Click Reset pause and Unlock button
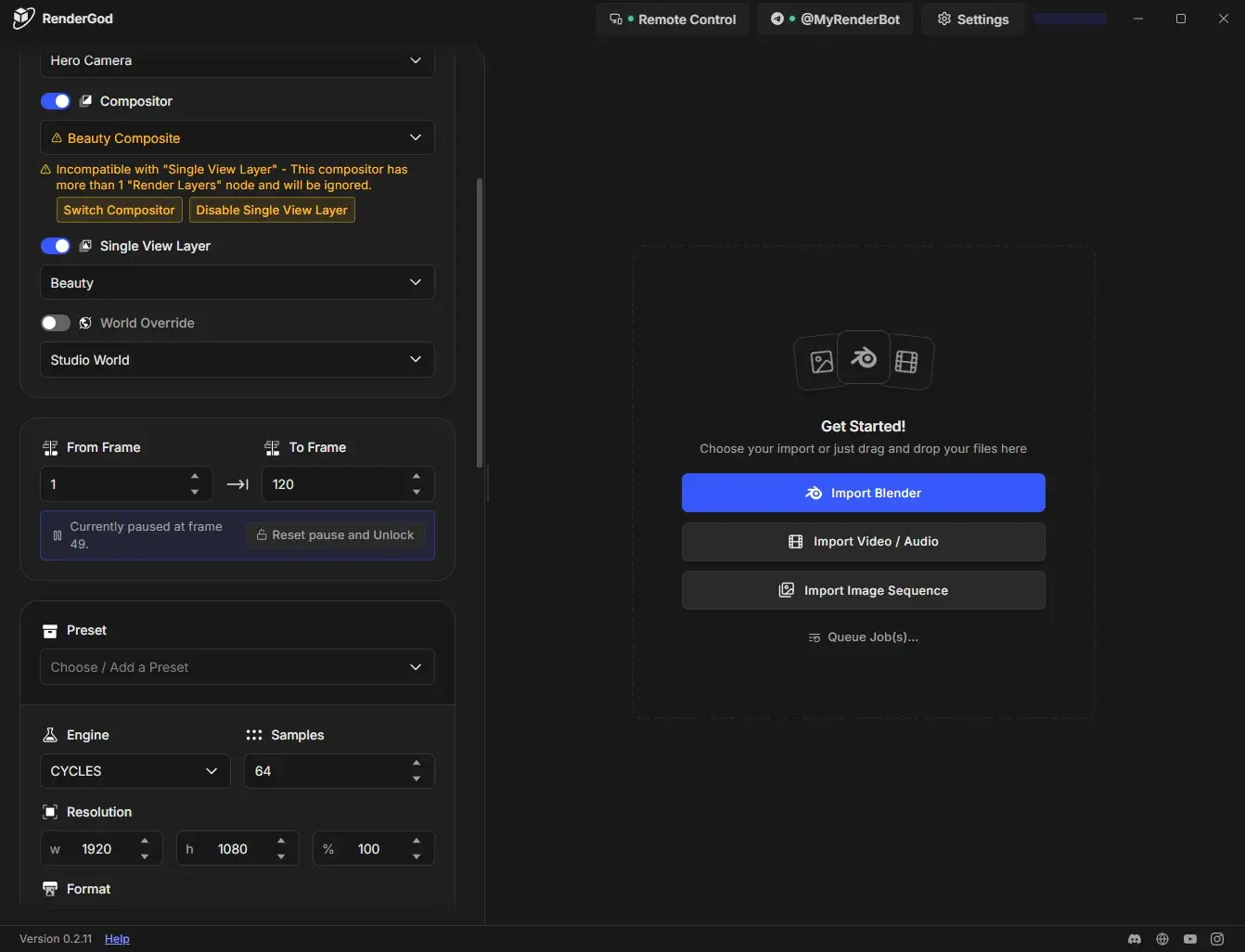The image size is (1245, 952). [x=335, y=535]
